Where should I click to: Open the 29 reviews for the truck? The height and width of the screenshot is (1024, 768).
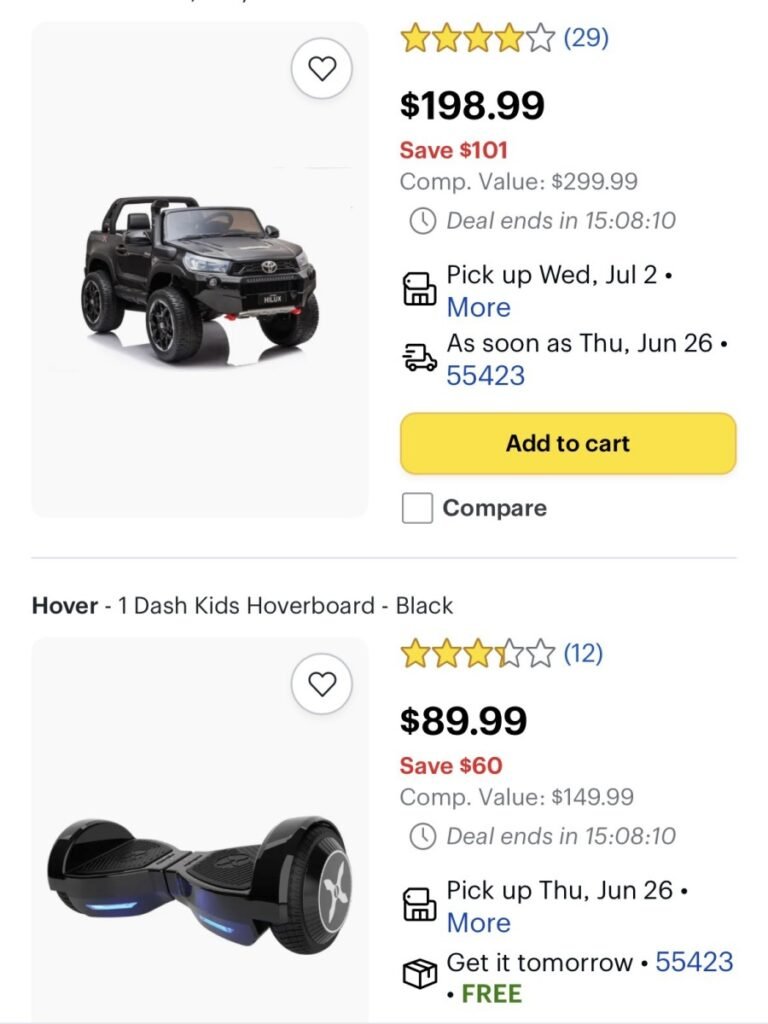[586, 38]
